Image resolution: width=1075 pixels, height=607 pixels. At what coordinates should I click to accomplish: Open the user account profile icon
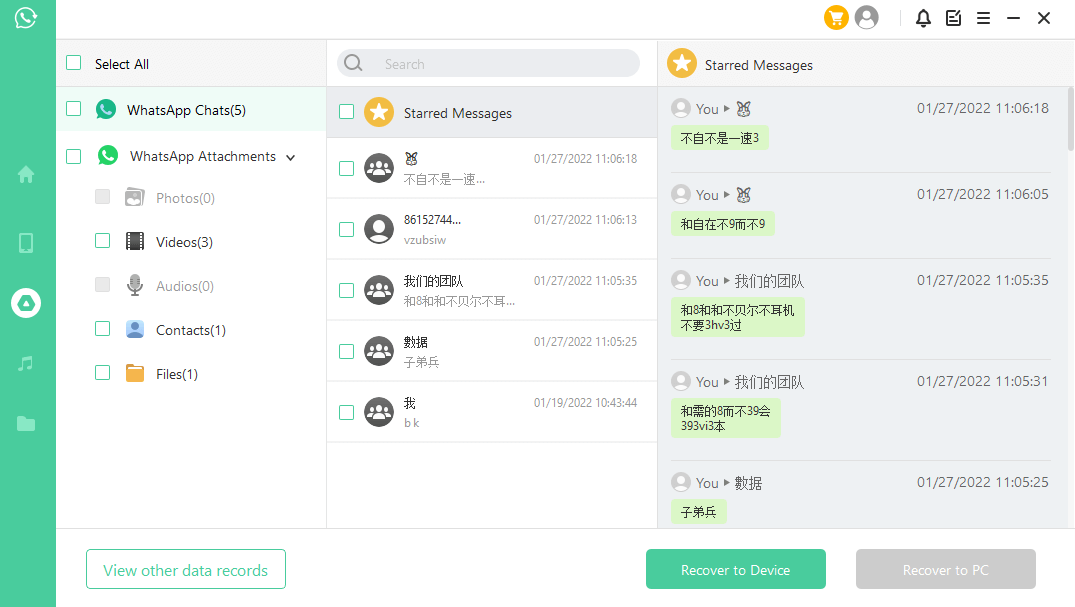[x=867, y=18]
